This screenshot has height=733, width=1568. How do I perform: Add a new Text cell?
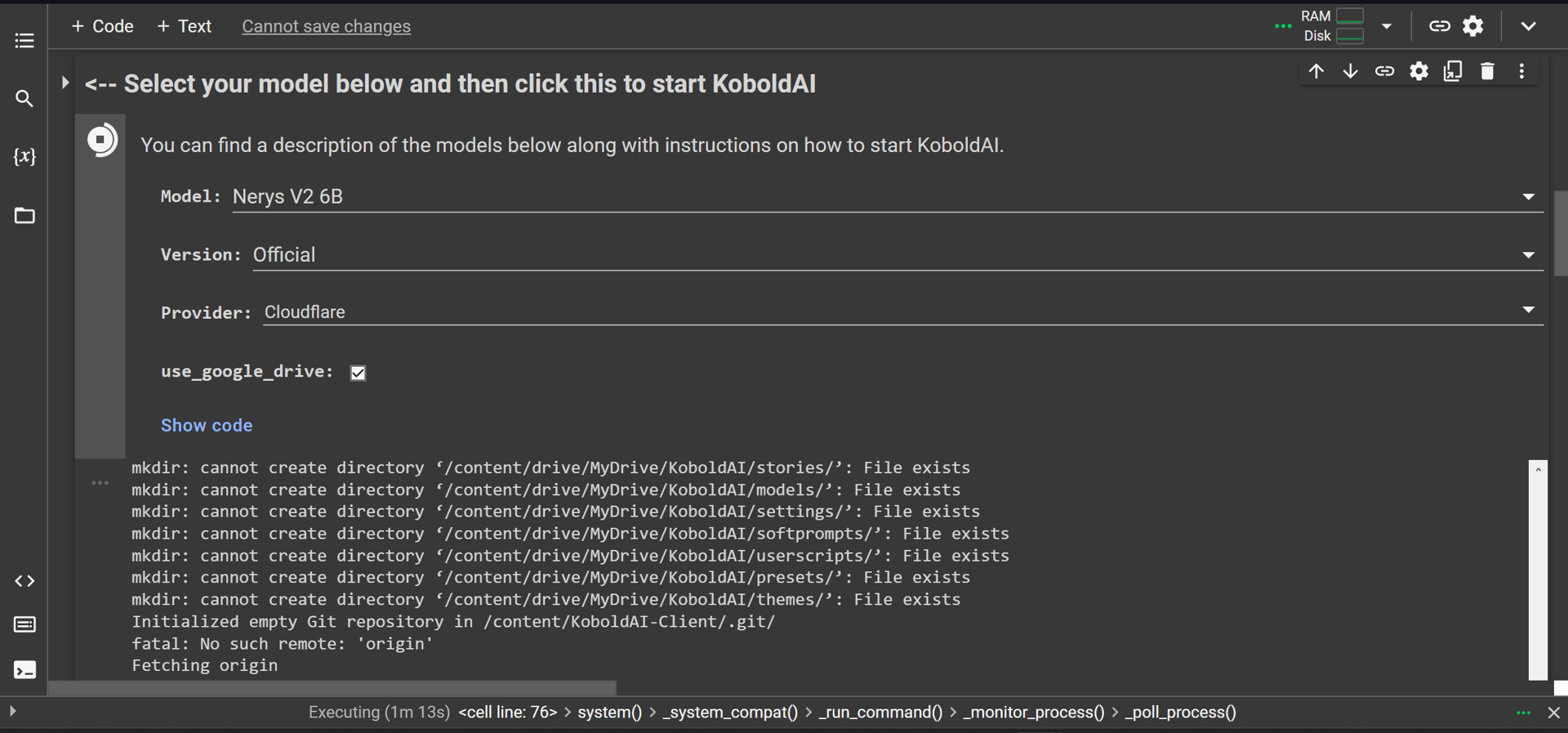(x=184, y=26)
